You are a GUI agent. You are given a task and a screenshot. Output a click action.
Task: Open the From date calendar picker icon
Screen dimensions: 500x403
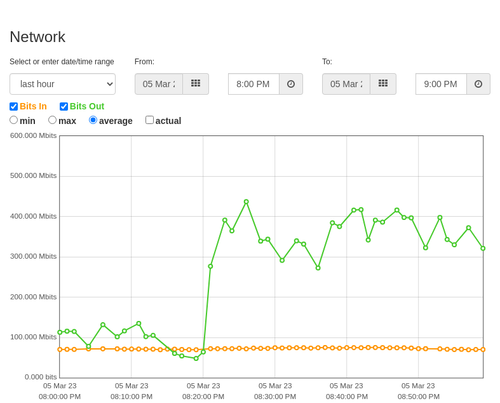tap(196, 84)
